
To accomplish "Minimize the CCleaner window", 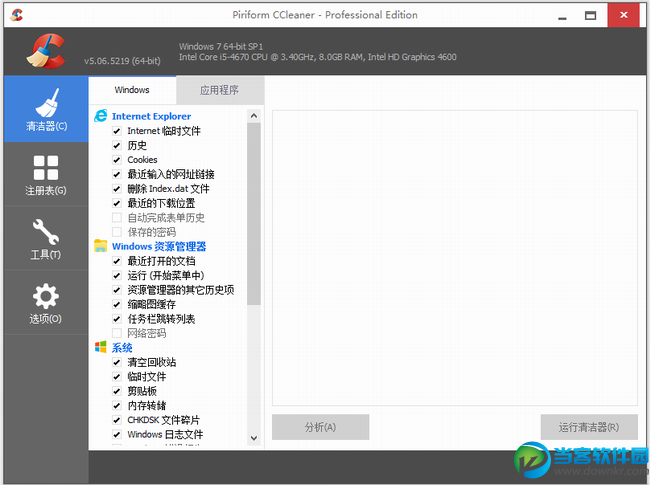I will pyautogui.click(x=562, y=16).
